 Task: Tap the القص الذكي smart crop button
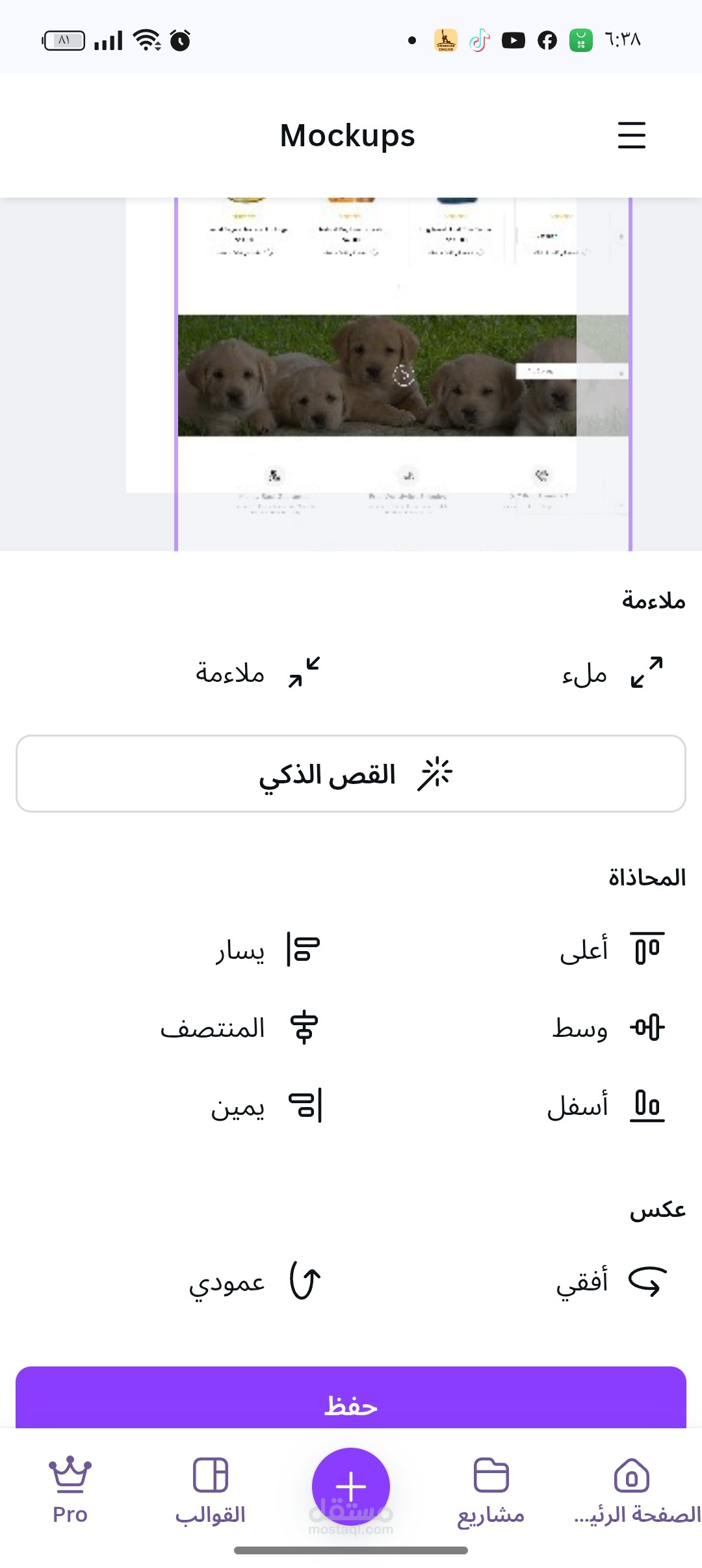pyautogui.click(x=351, y=774)
